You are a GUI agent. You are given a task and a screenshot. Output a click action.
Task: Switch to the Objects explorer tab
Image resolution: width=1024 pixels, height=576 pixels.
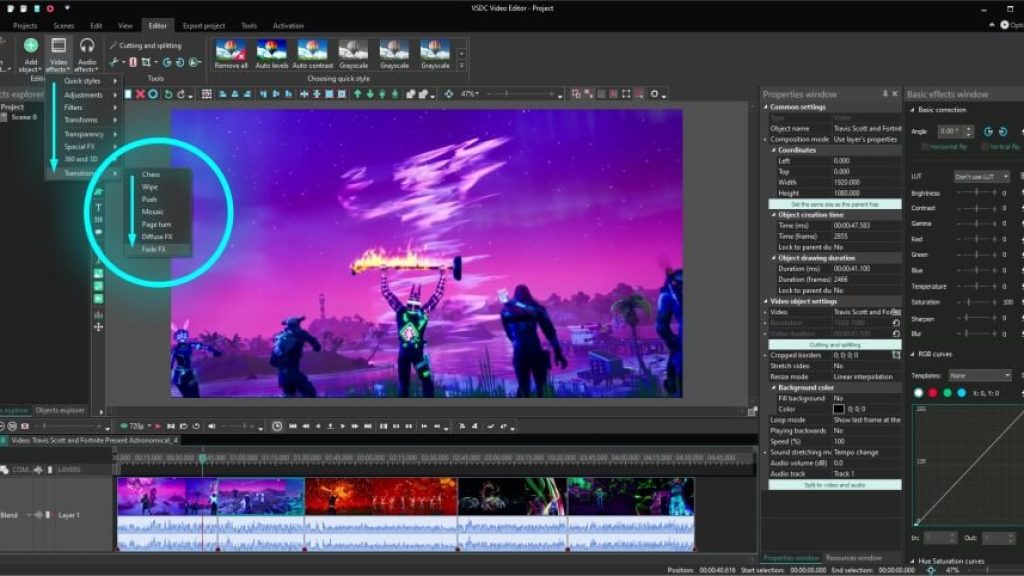pyautogui.click(x=60, y=411)
